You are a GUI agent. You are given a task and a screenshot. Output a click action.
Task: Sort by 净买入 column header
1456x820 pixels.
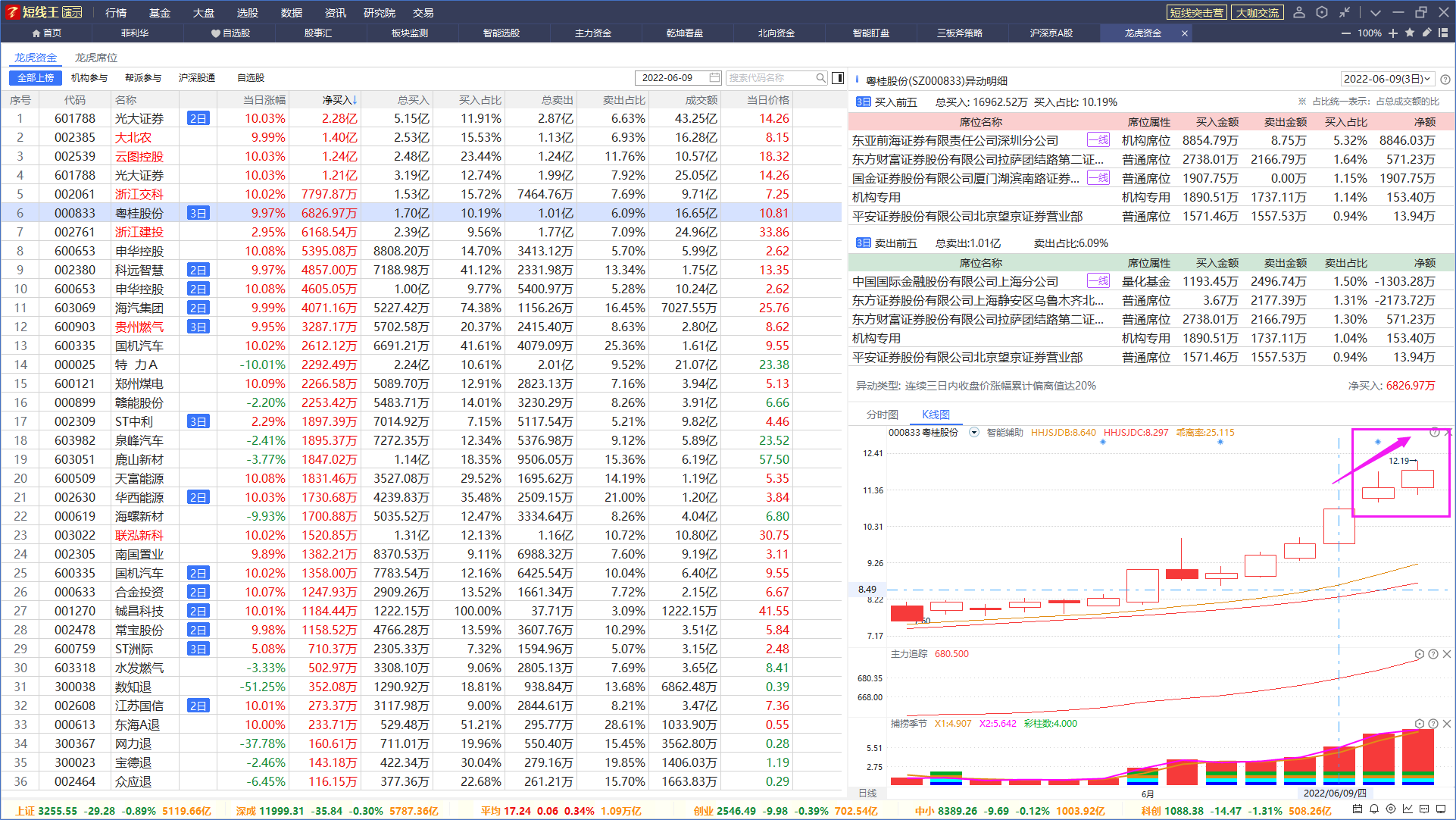pyautogui.click(x=339, y=100)
